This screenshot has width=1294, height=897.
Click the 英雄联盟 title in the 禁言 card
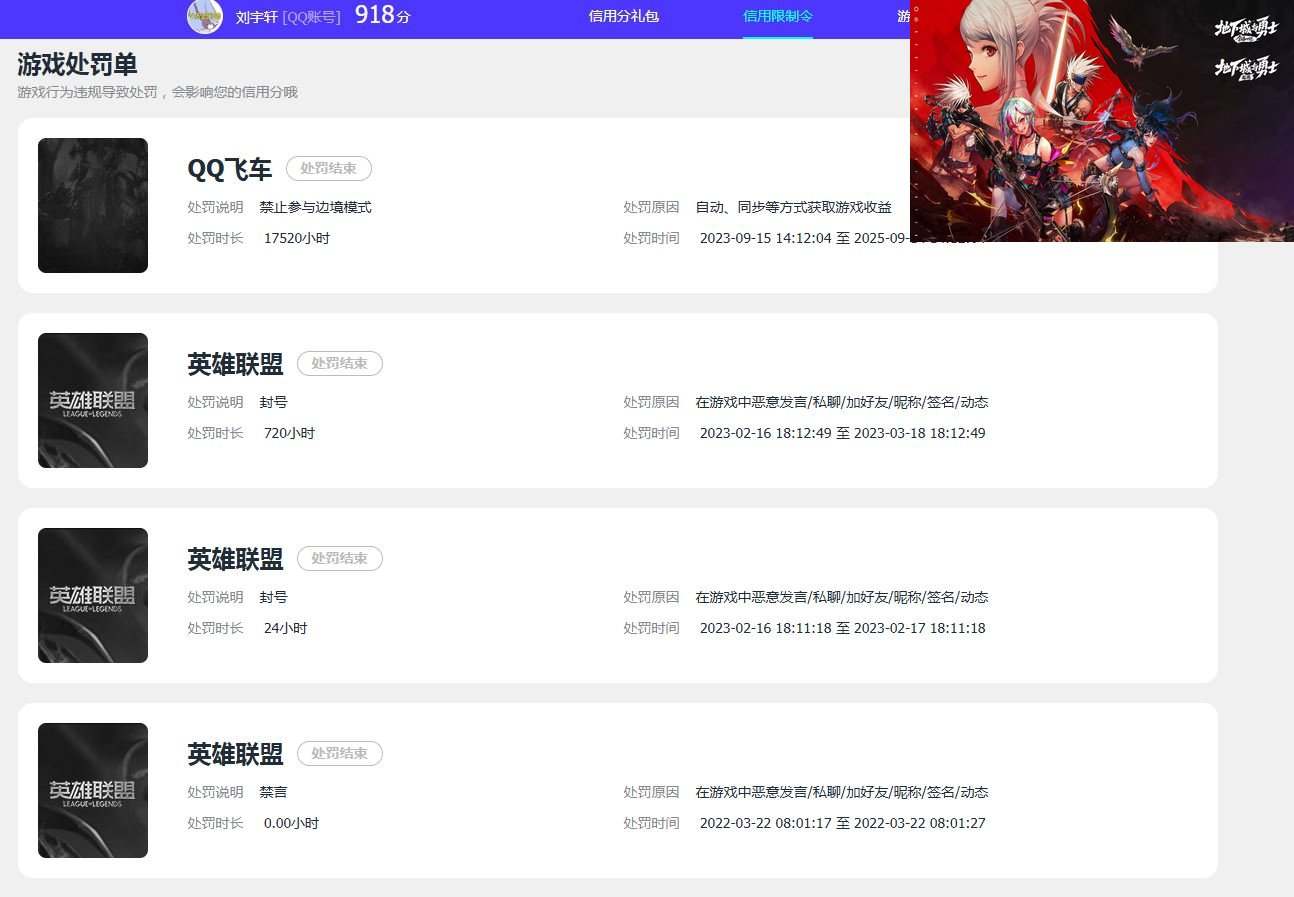236,754
